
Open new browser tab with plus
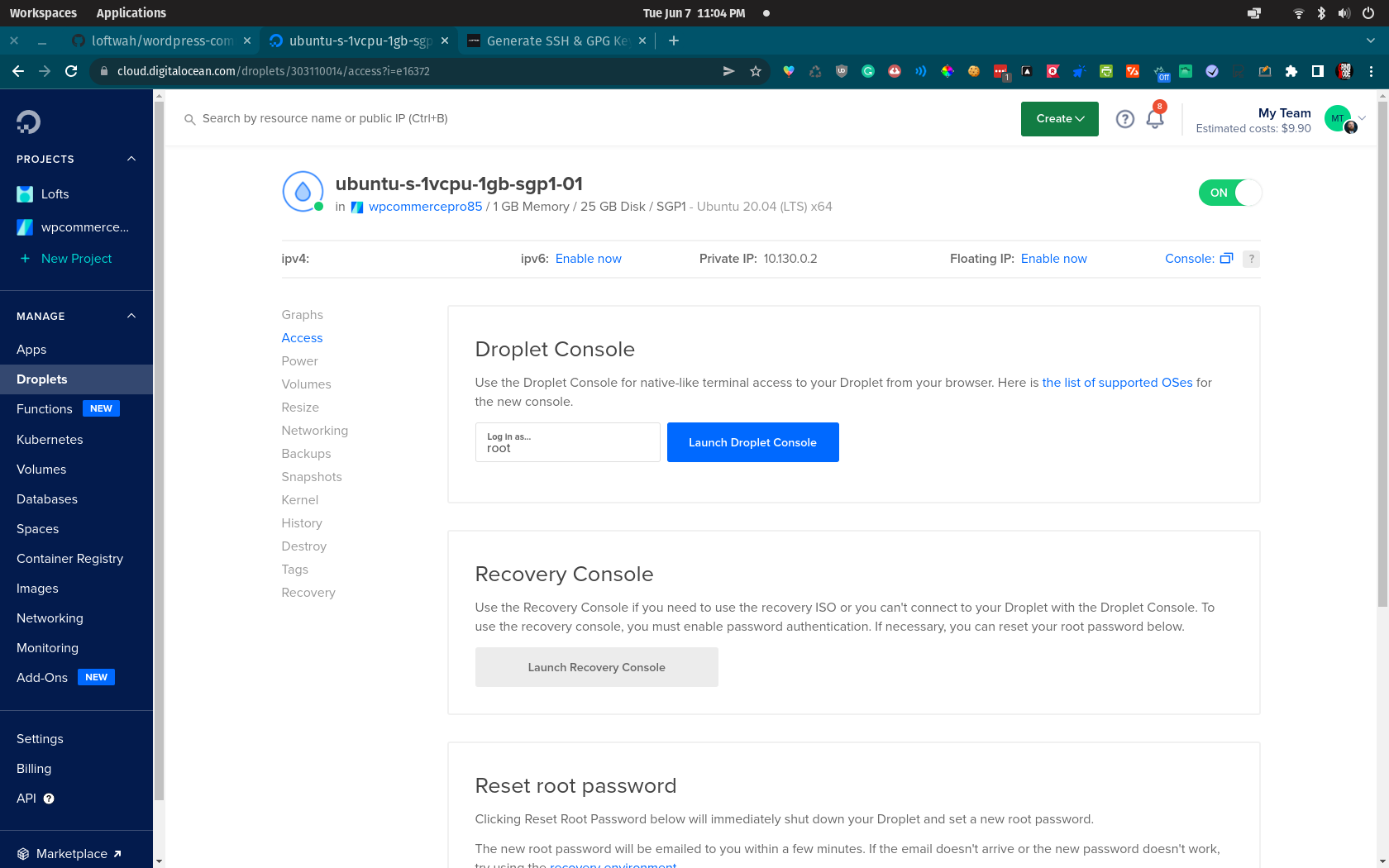point(674,41)
